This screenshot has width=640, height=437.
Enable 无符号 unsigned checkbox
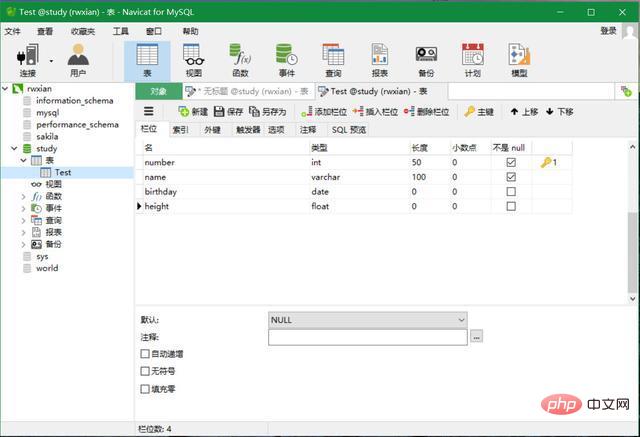coord(145,371)
